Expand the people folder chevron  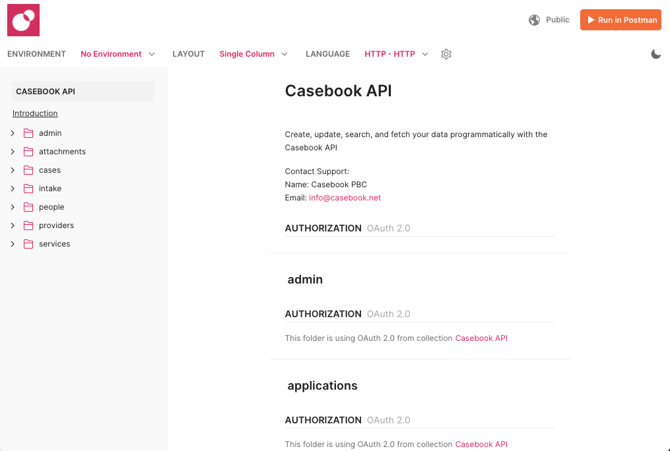click(x=13, y=207)
